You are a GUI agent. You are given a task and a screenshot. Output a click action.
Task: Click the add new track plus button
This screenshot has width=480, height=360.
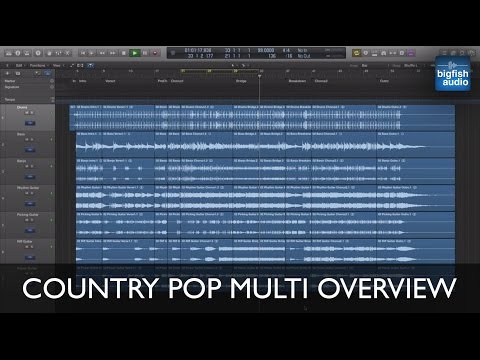8,73
